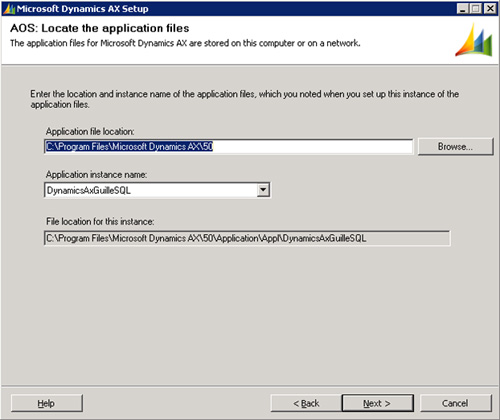500x420 pixels.
Task: Click the Dynamics AX icon in title bar
Action: [x=9, y=9]
